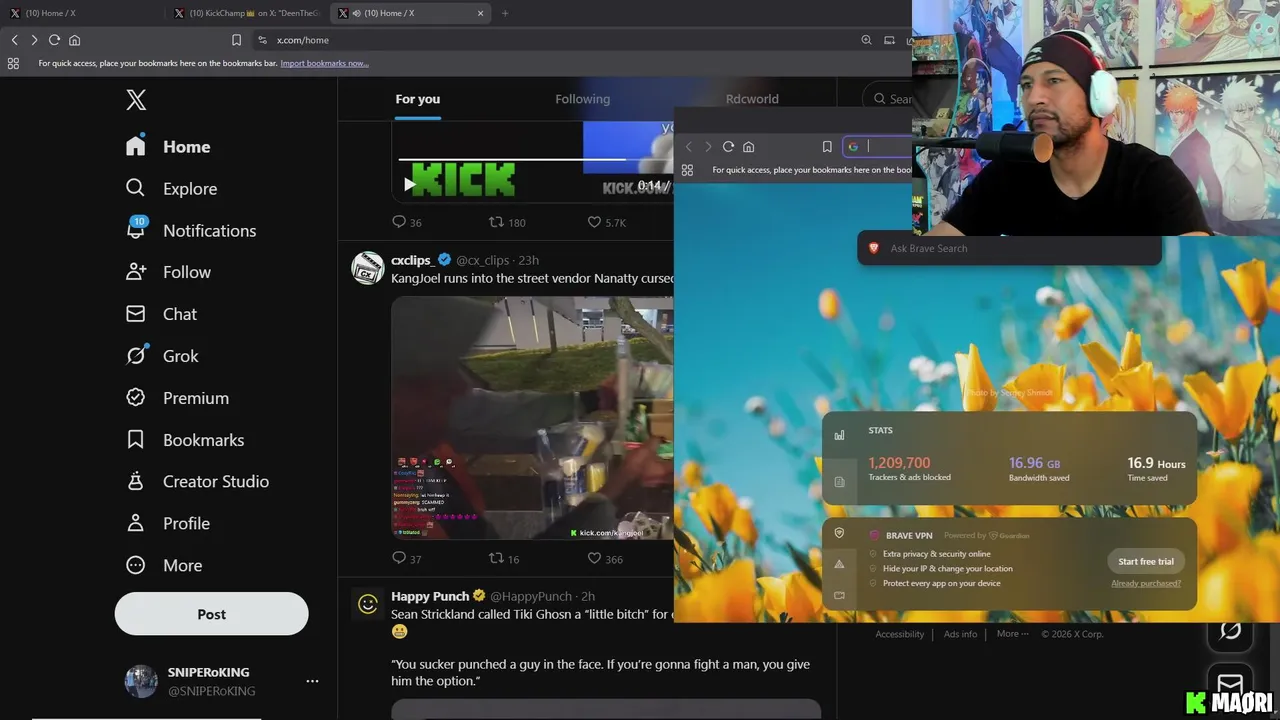This screenshot has width=1280, height=720.
Task: Go to browser home page in main window
Action: click(x=74, y=40)
